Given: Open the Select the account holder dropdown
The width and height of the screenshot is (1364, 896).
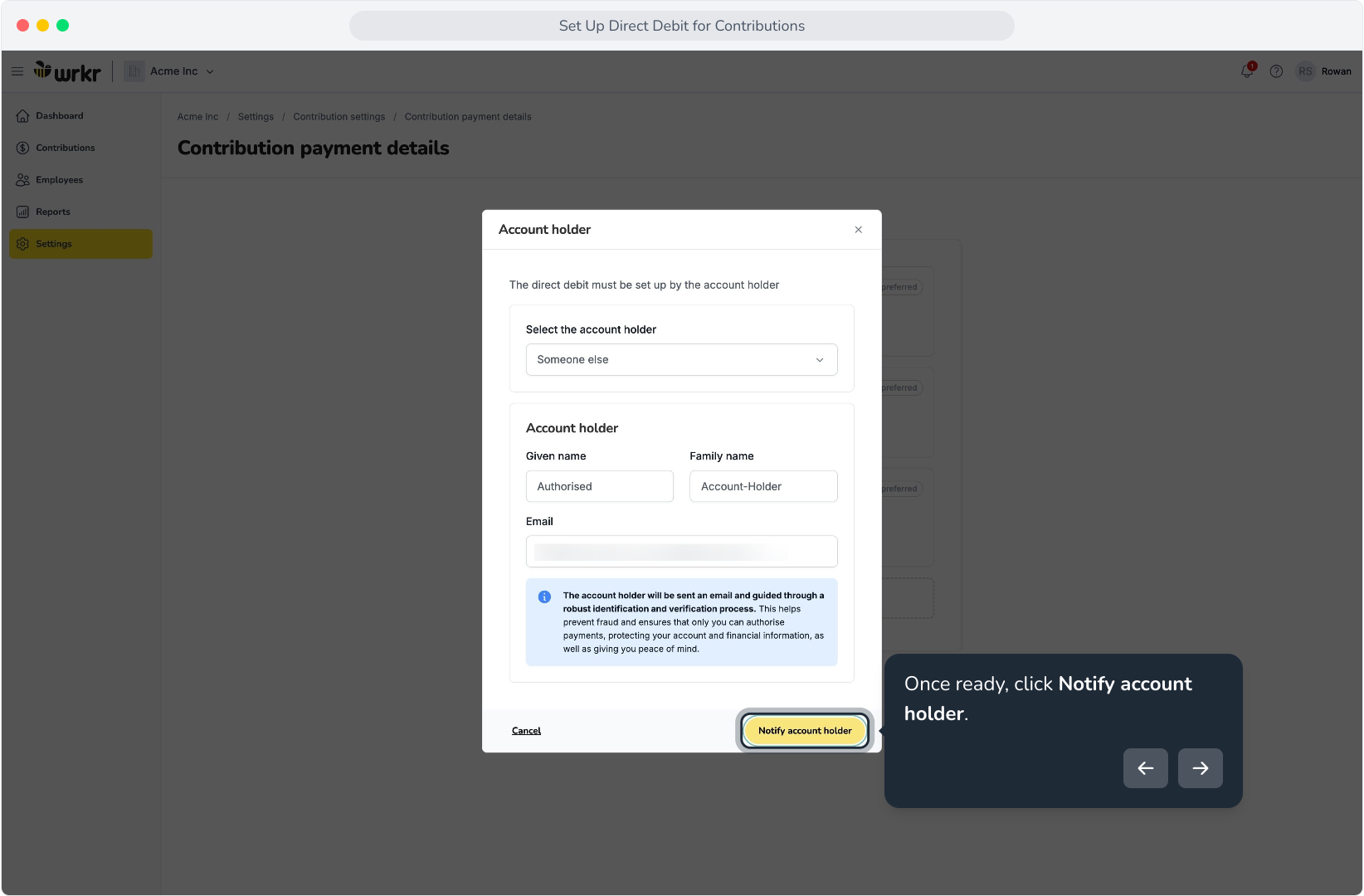Looking at the screenshot, I should coord(681,359).
